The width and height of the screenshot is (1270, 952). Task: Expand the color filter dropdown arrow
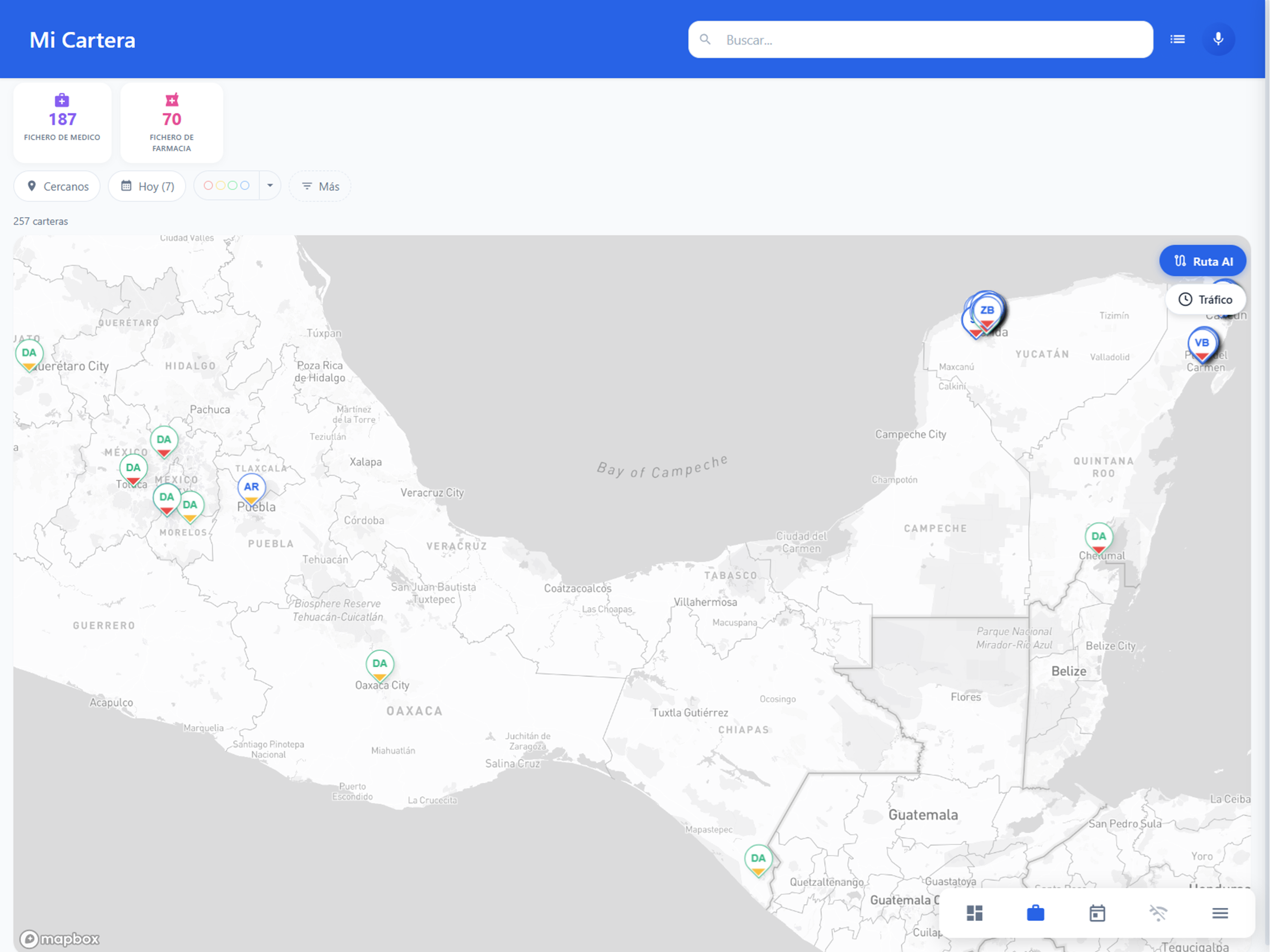tap(270, 185)
